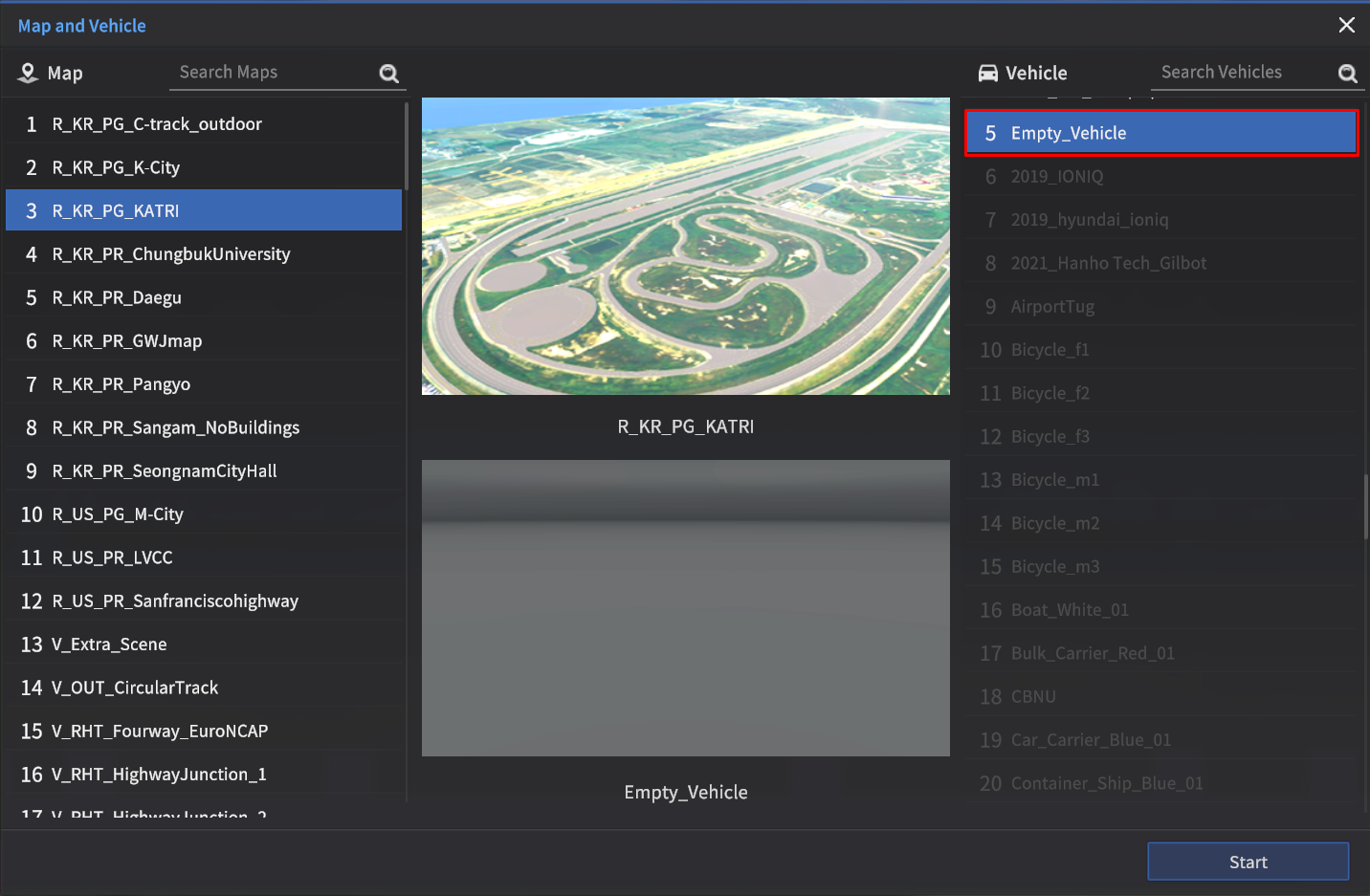Click the map search magnifier icon
The width and height of the screenshot is (1370, 896).
[388, 74]
